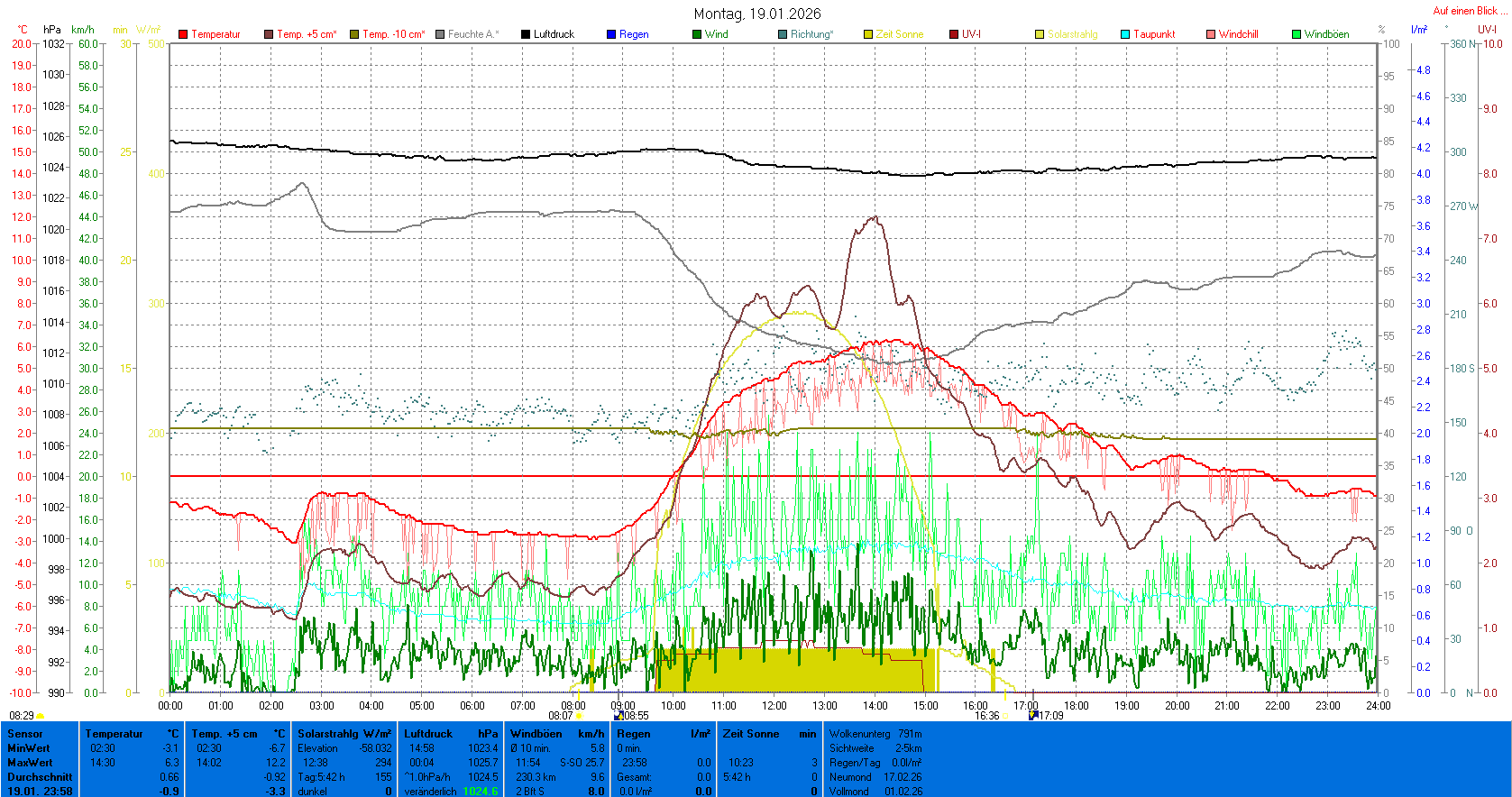
Task: Click the Zeit Sonne table header
Action: click(x=769, y=734)
